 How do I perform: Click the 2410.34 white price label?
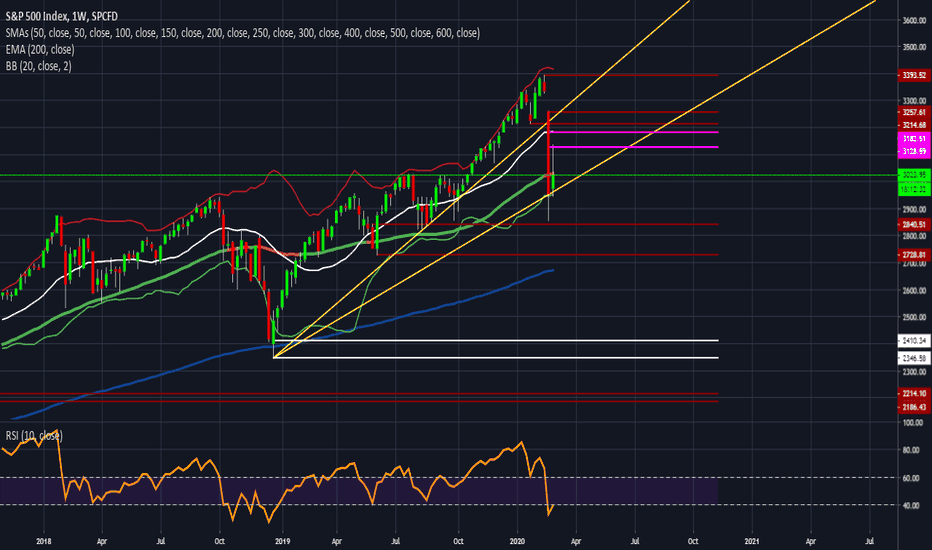[914, 341]
